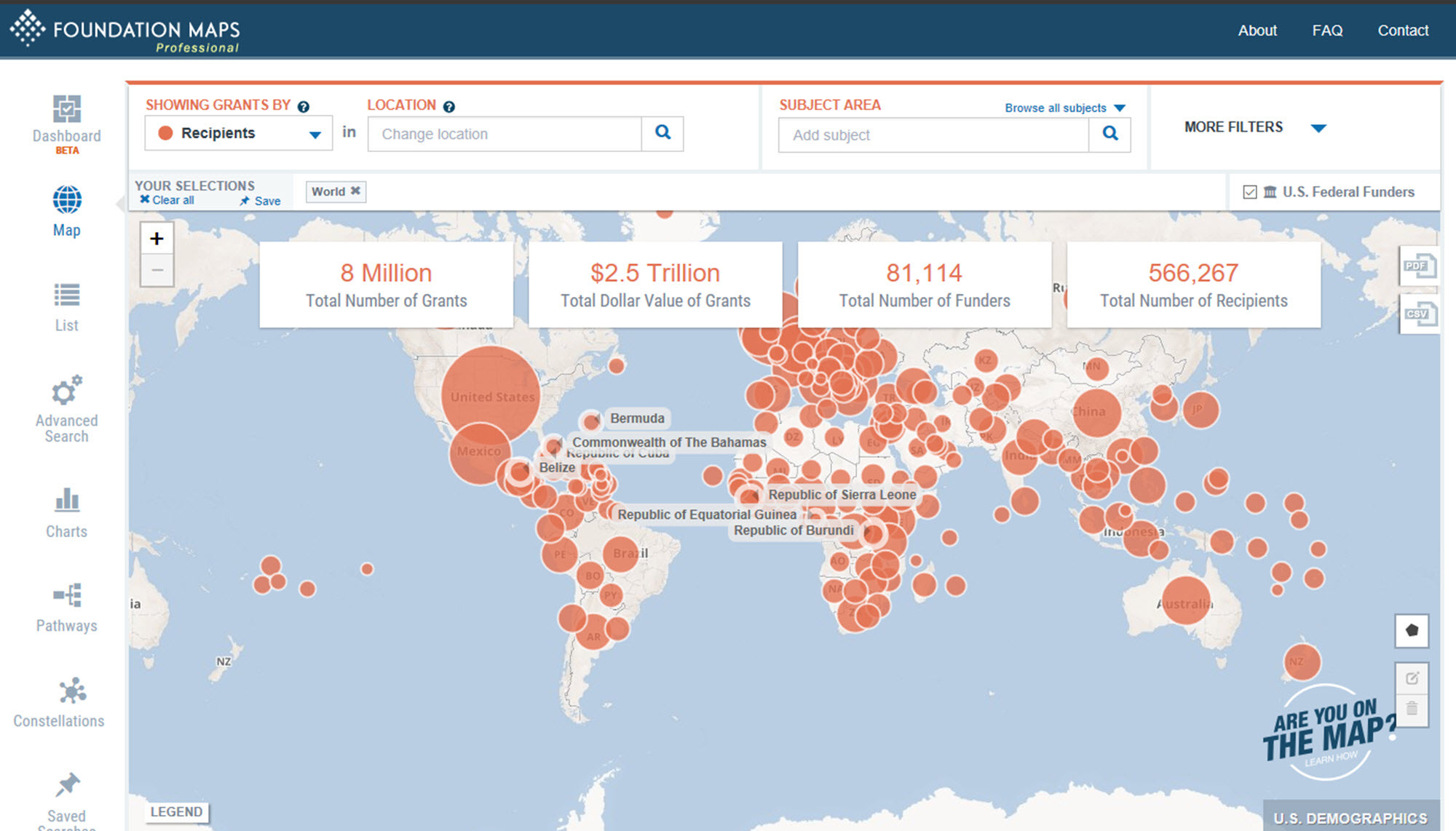Open the Contact page
Image resolution: width=1456 pixels, height=831 pixels.
point(1403,31)
